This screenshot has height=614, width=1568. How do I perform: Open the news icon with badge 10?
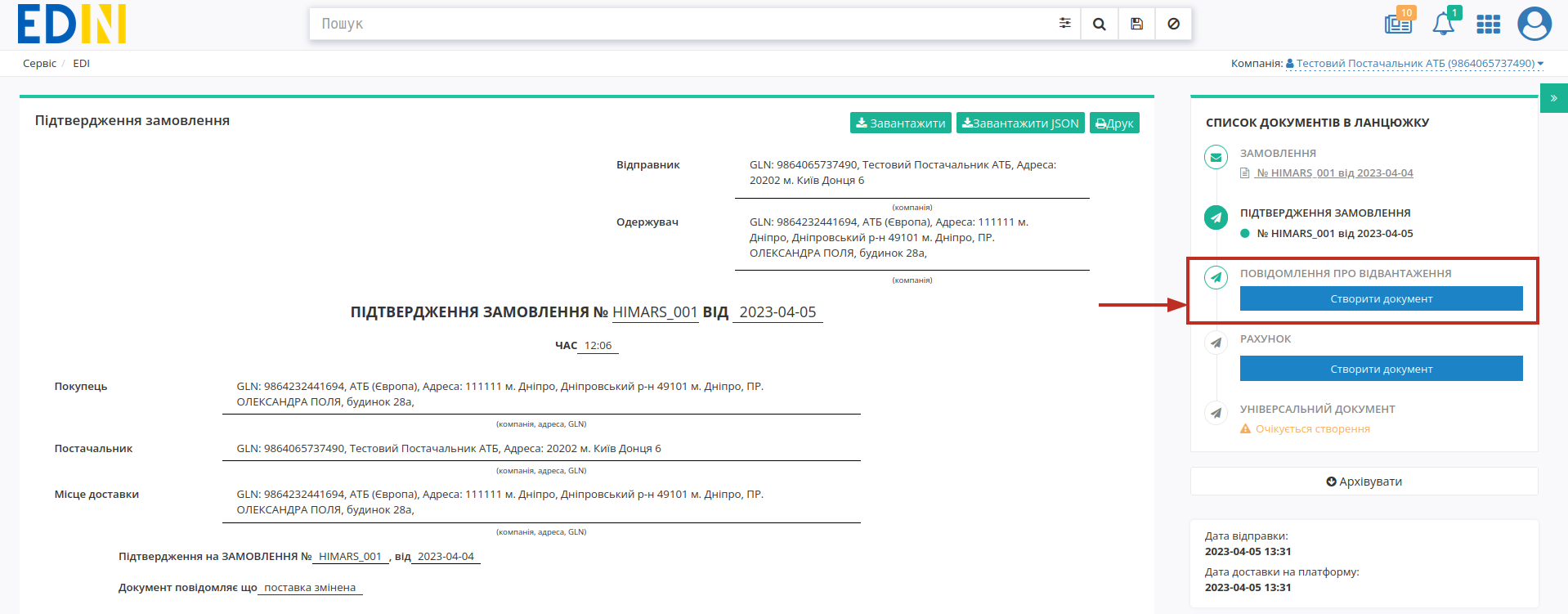(x=1399, y=22)
